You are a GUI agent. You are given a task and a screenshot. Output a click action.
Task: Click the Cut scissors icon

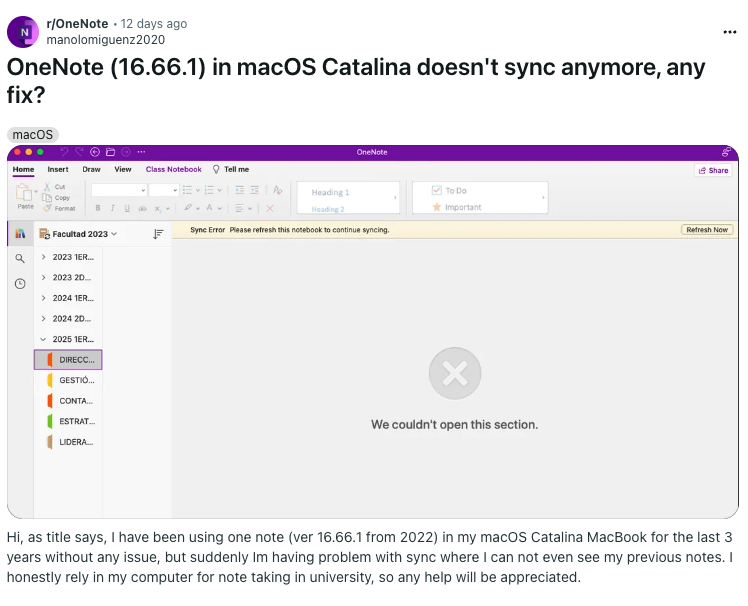[x=47, y=187]
